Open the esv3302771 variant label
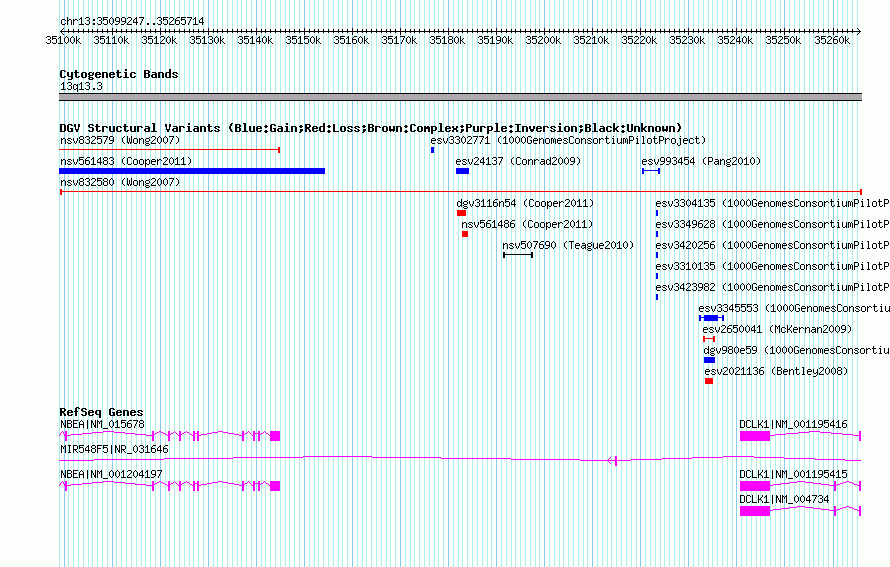890x567 pixels. coord(568,140)
